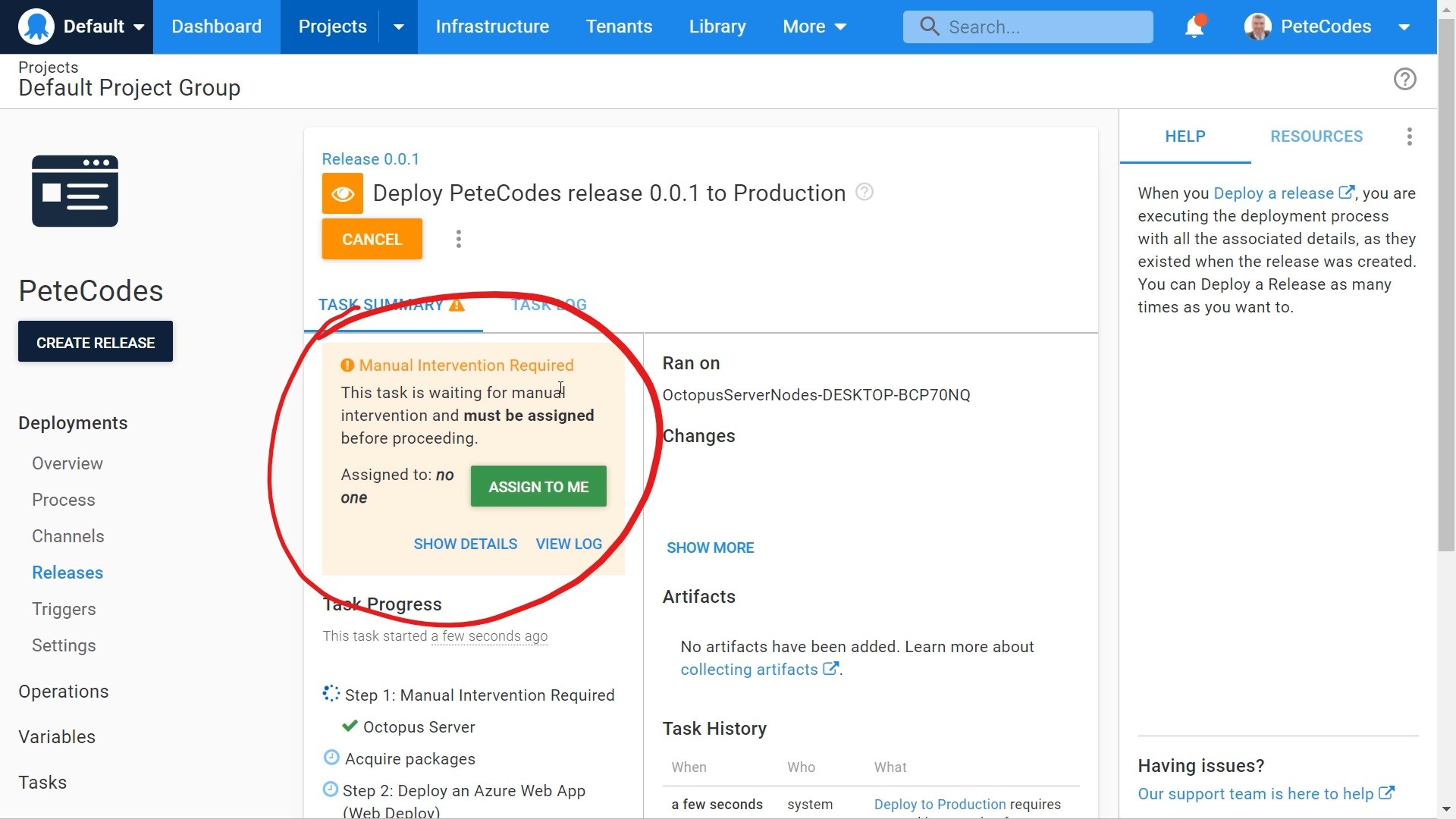Open the Channels sidebar link
Viewport: 1456px width, 819px height.
tap(68, 536)
